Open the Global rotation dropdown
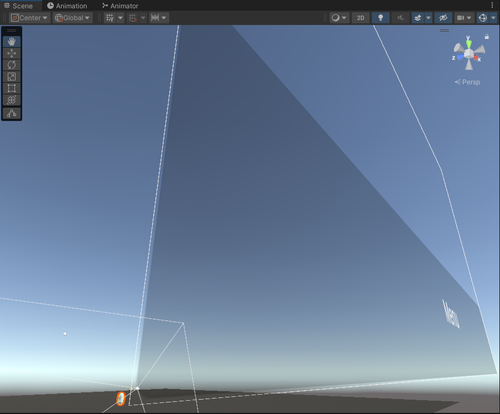This screenshot has height=414, width=500. pyautogui.click(x=72, y=18)
